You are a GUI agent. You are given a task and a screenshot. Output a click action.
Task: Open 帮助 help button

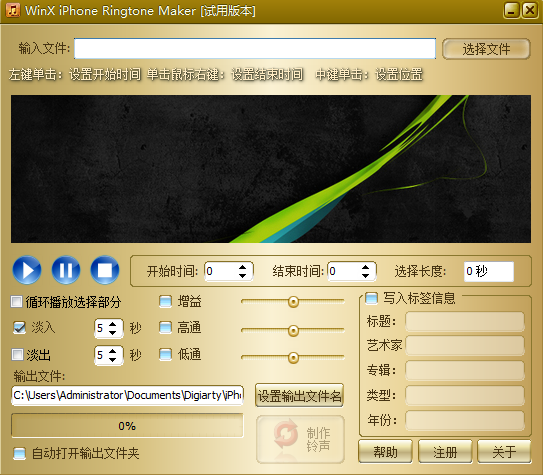point(385,451)
